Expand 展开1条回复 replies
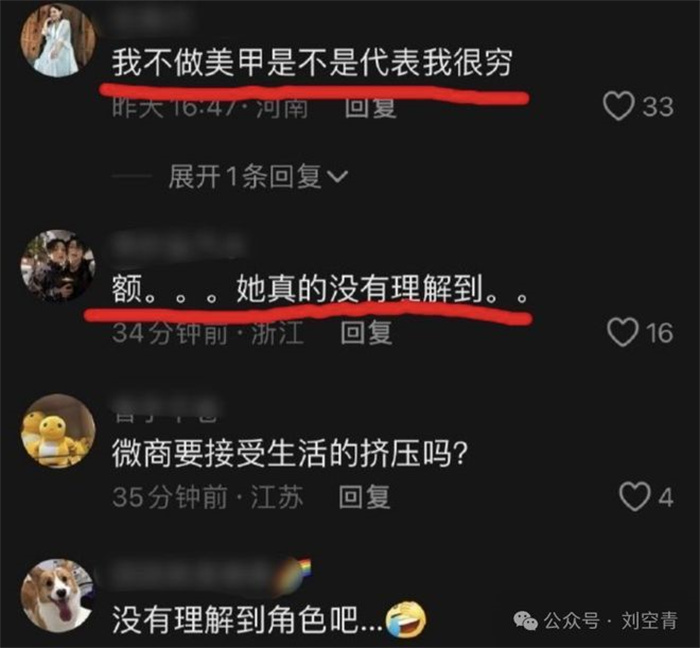 coord(258,176)
